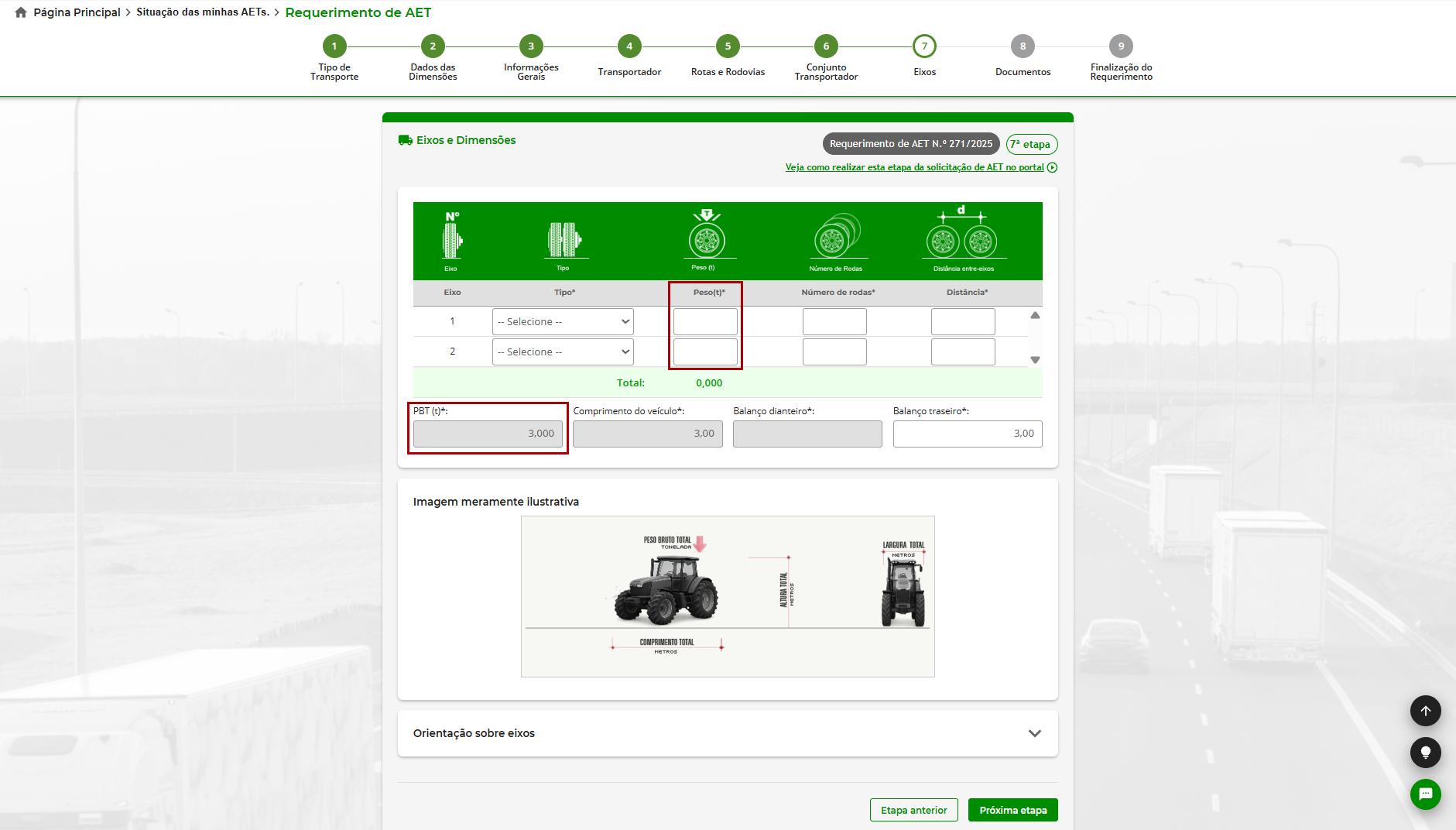This screenshot has width=1456, height=830.
Task: Click the lightbulb tips button
Action: coord(1425,753)
